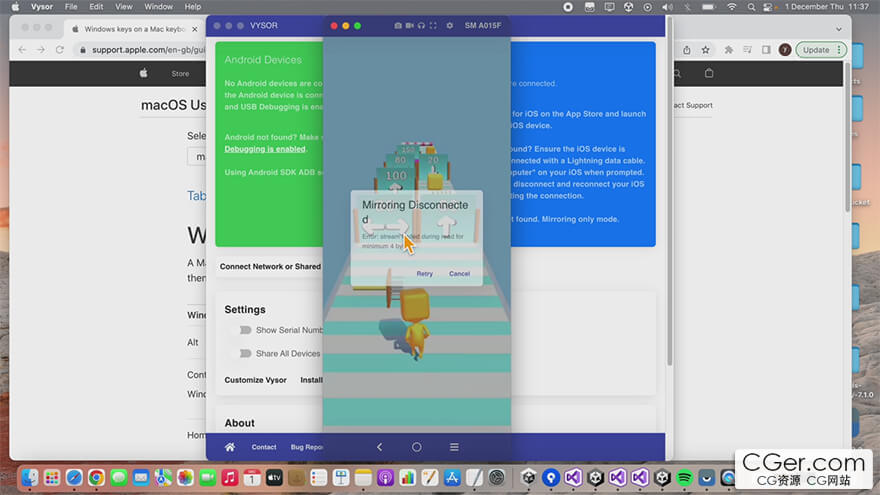Tap the Android recent apps button
The width and height of the screenshot is (880, 495).
[x=454, y=447]
